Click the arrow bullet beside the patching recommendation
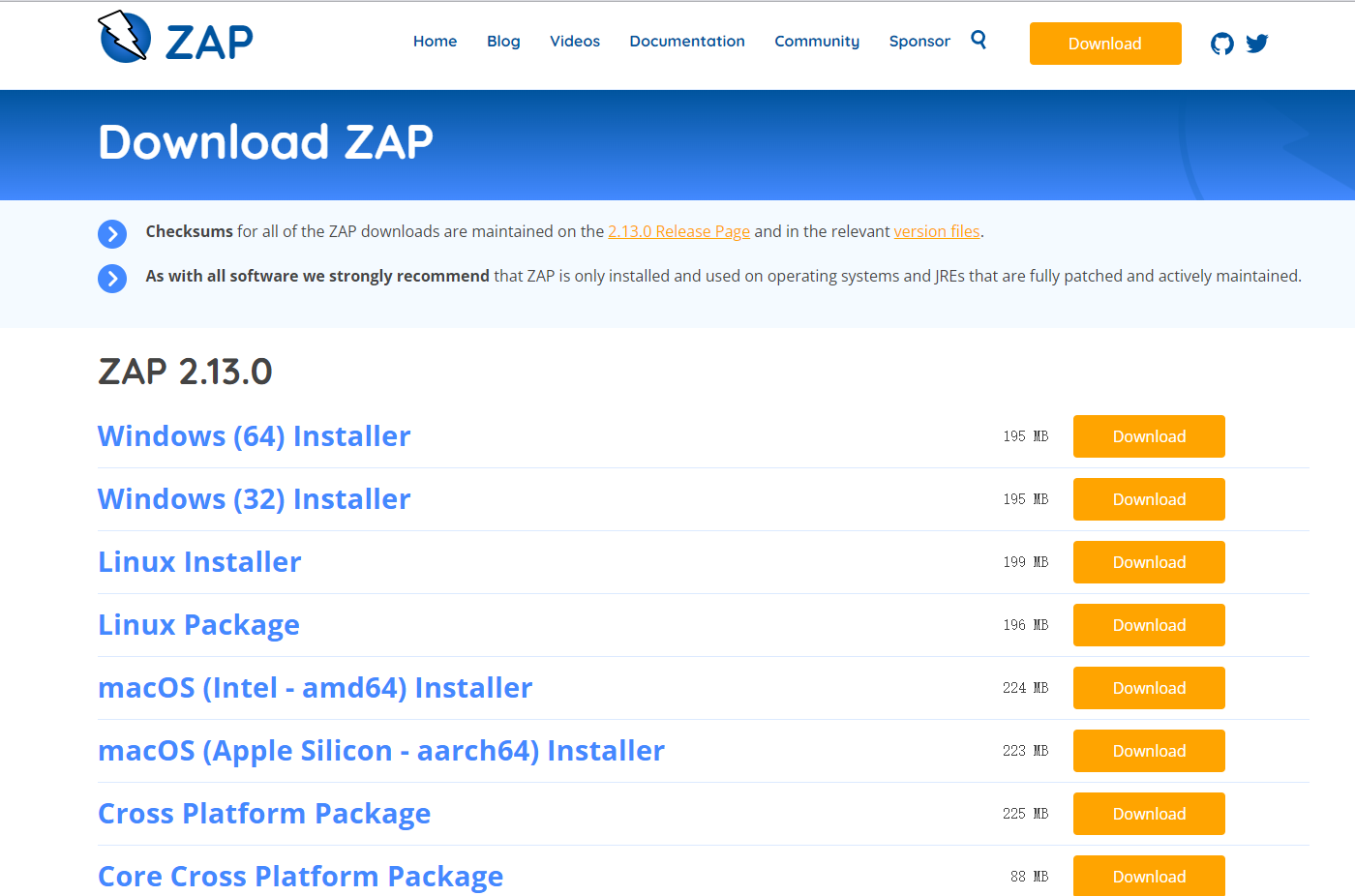 tap(112, 279)
